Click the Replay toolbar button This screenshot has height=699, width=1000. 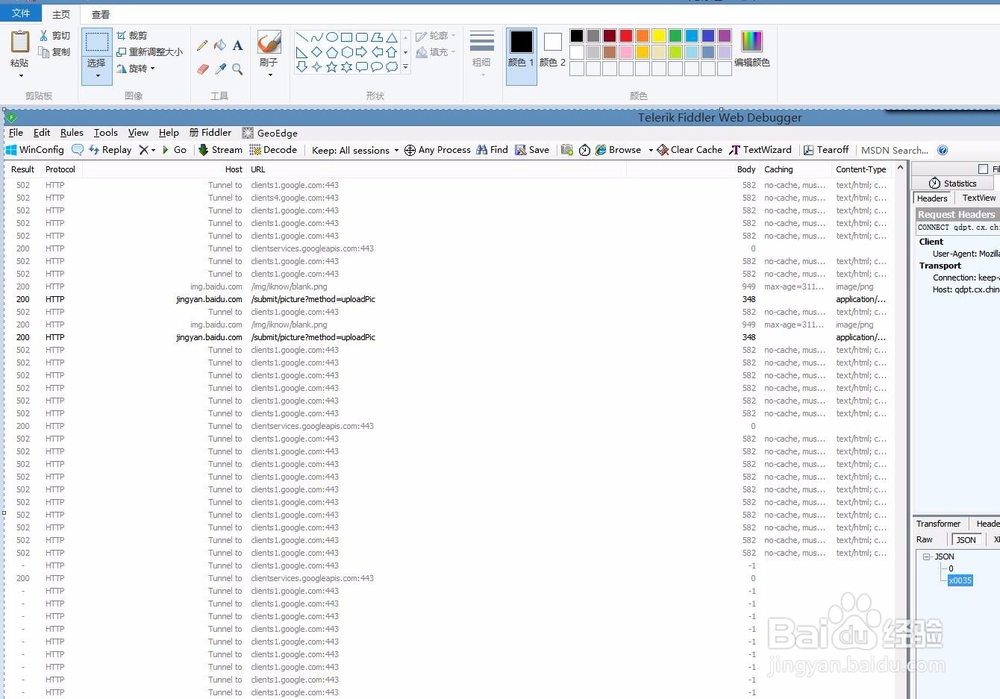coord(110,150)
